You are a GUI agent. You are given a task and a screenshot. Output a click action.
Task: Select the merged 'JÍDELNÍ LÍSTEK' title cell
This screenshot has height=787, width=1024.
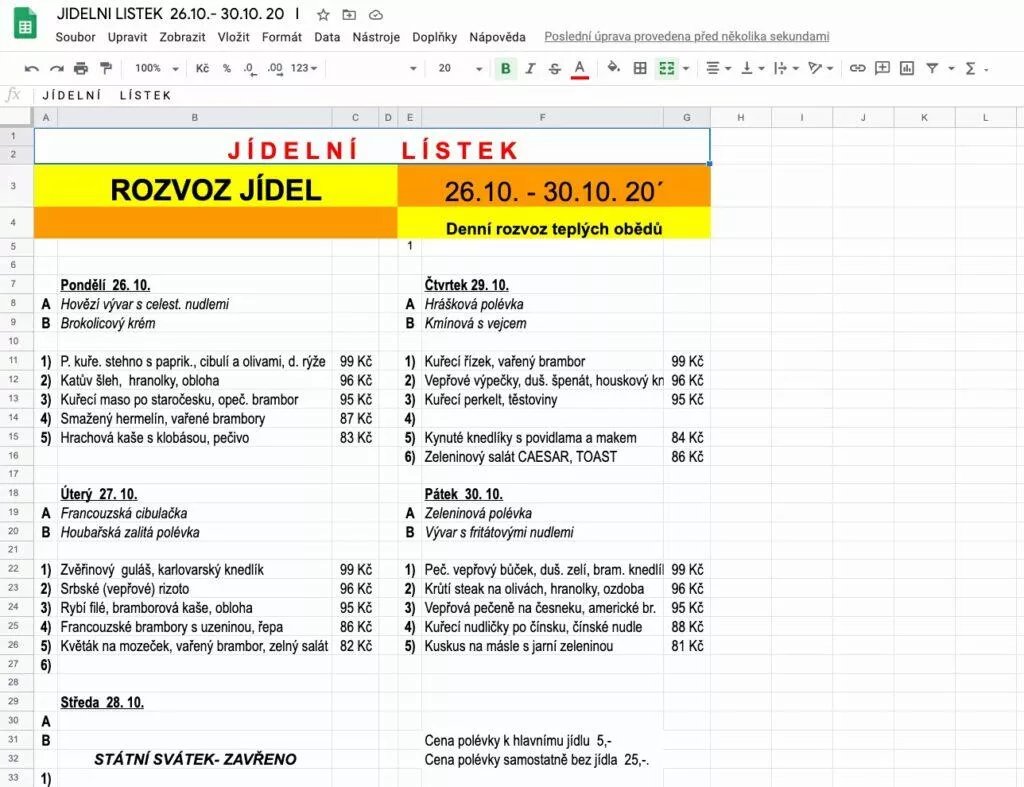coord(372,146)
